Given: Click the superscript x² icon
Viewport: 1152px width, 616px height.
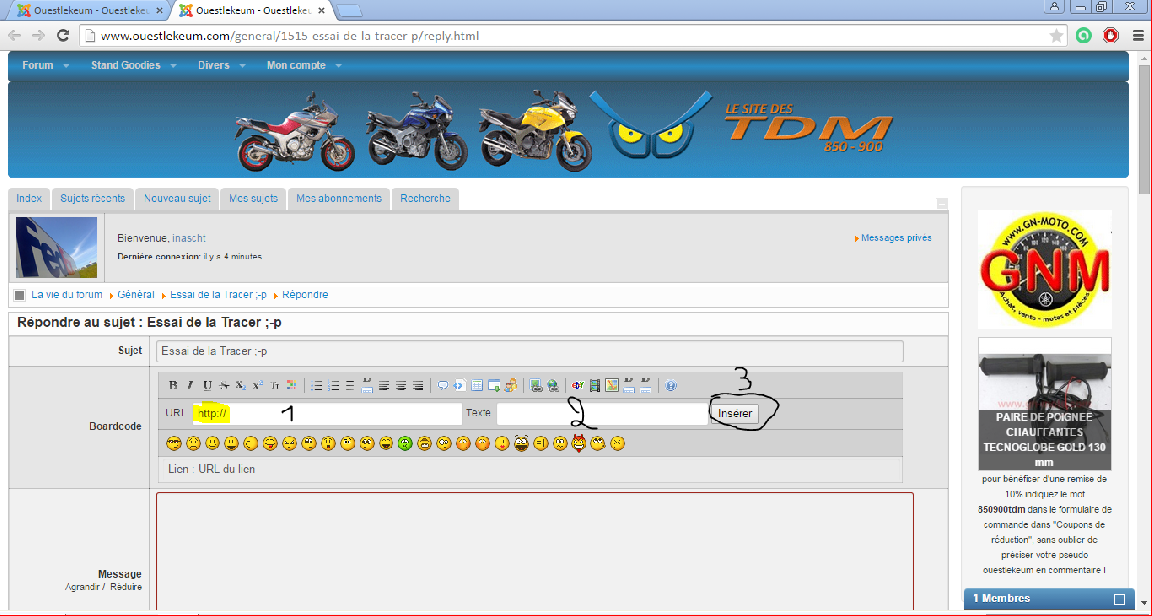Looking at the screenshot, I should click(x=257, y=385).
